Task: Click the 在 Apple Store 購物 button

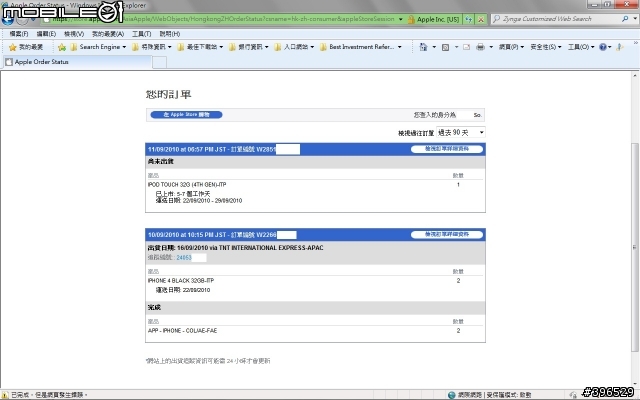Action: point(186,115)
